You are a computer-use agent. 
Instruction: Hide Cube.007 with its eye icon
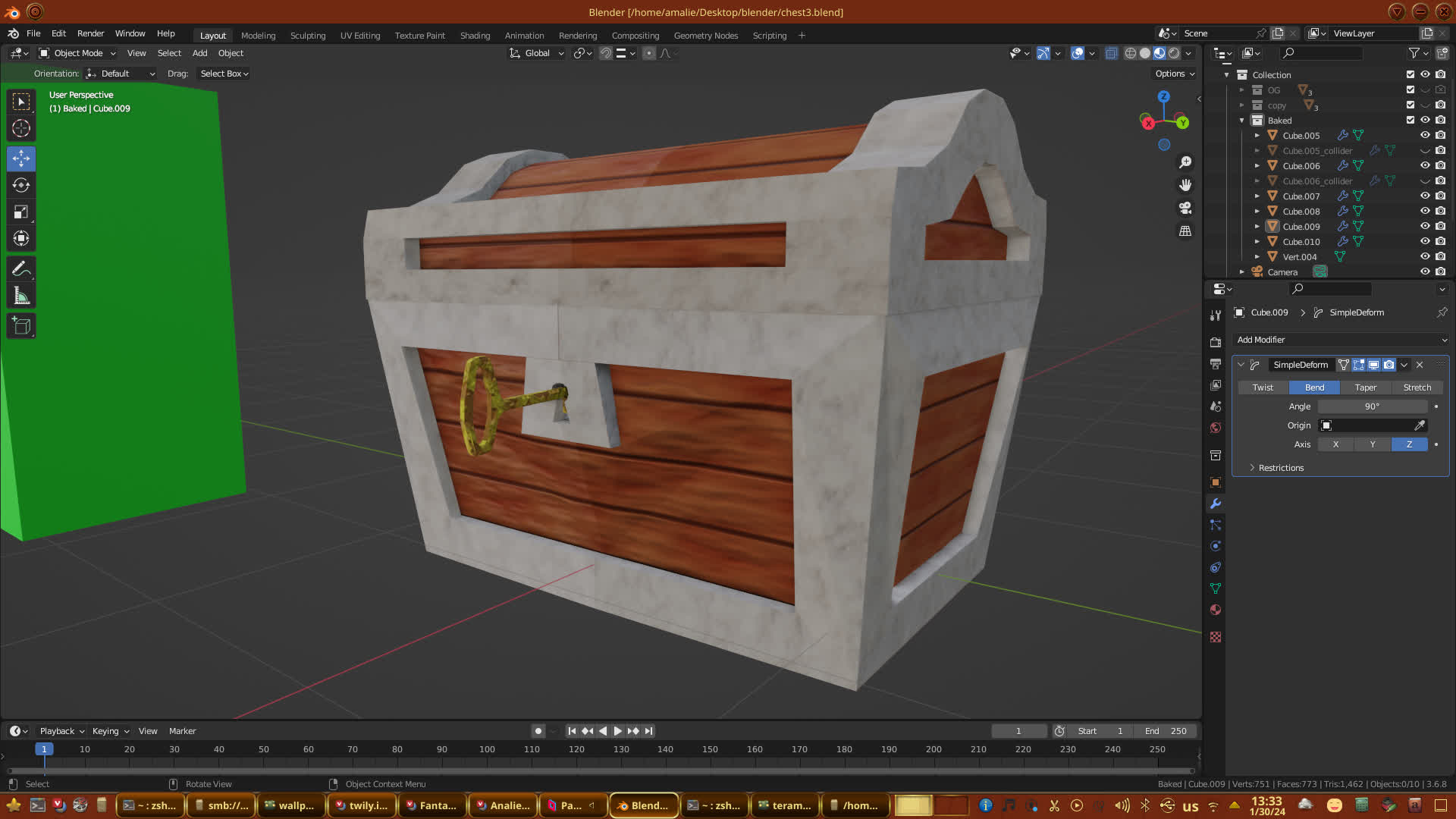(1425, 196)
